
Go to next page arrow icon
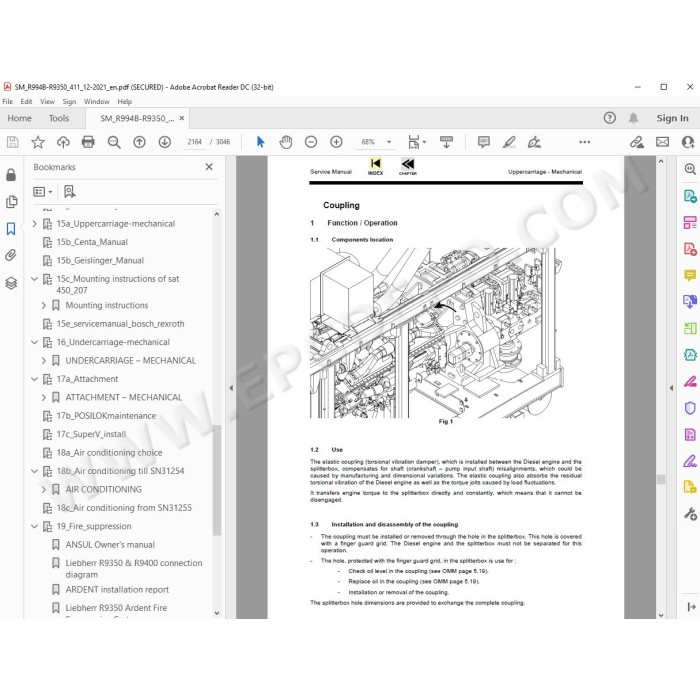(165, 142)
